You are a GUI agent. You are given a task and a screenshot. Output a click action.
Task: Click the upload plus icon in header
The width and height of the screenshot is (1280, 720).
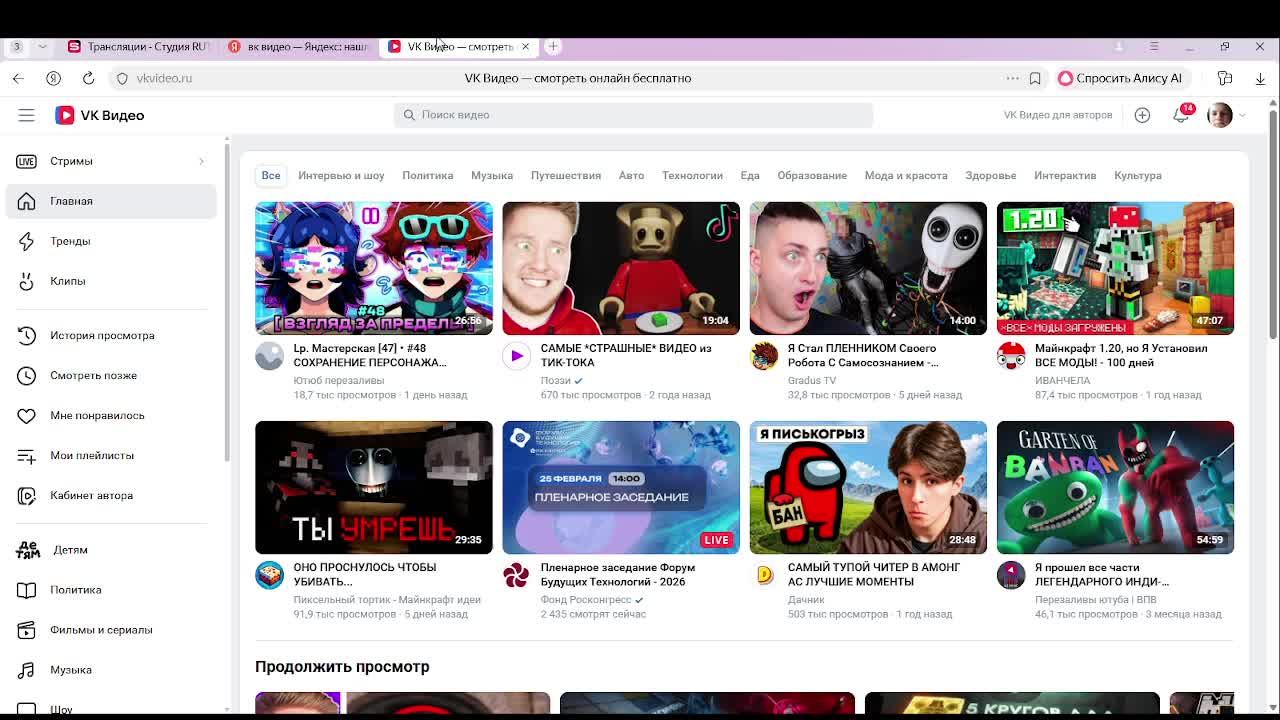[x=1142, y=115]
